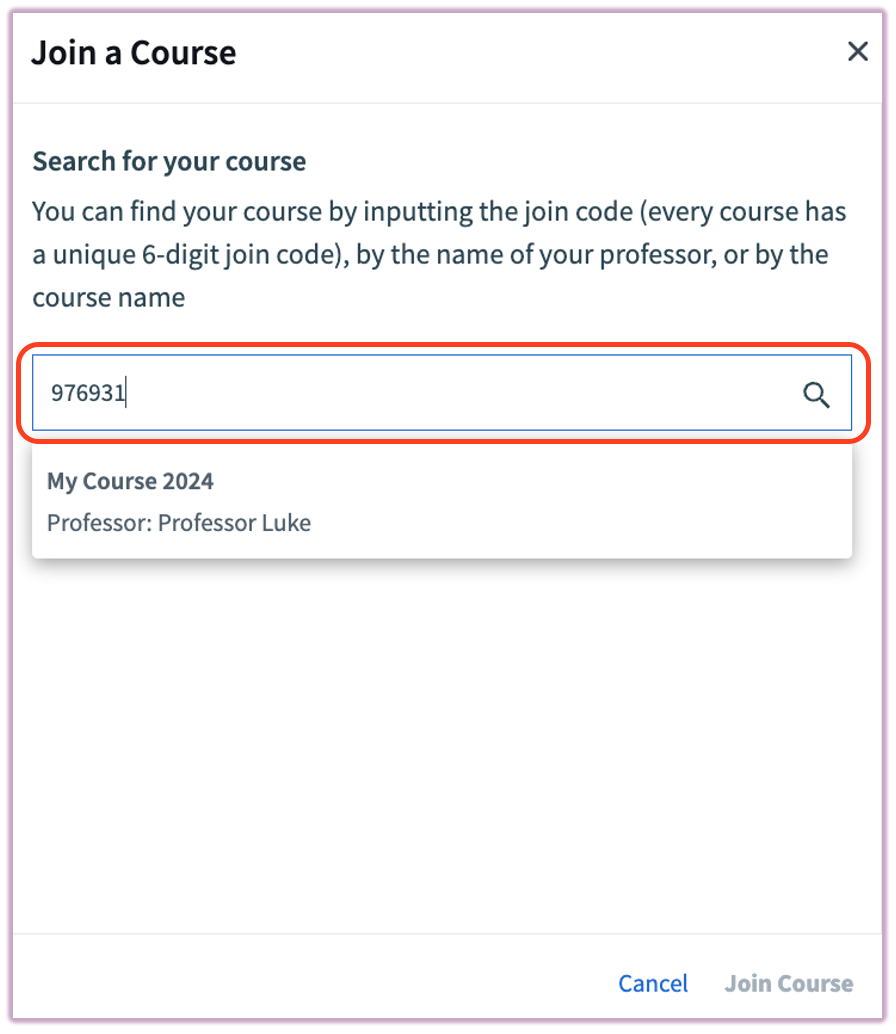Screen dimensions: 896x1034
Task: Click the dialog footer left of Cancel
Action: (x=300, y=983)
